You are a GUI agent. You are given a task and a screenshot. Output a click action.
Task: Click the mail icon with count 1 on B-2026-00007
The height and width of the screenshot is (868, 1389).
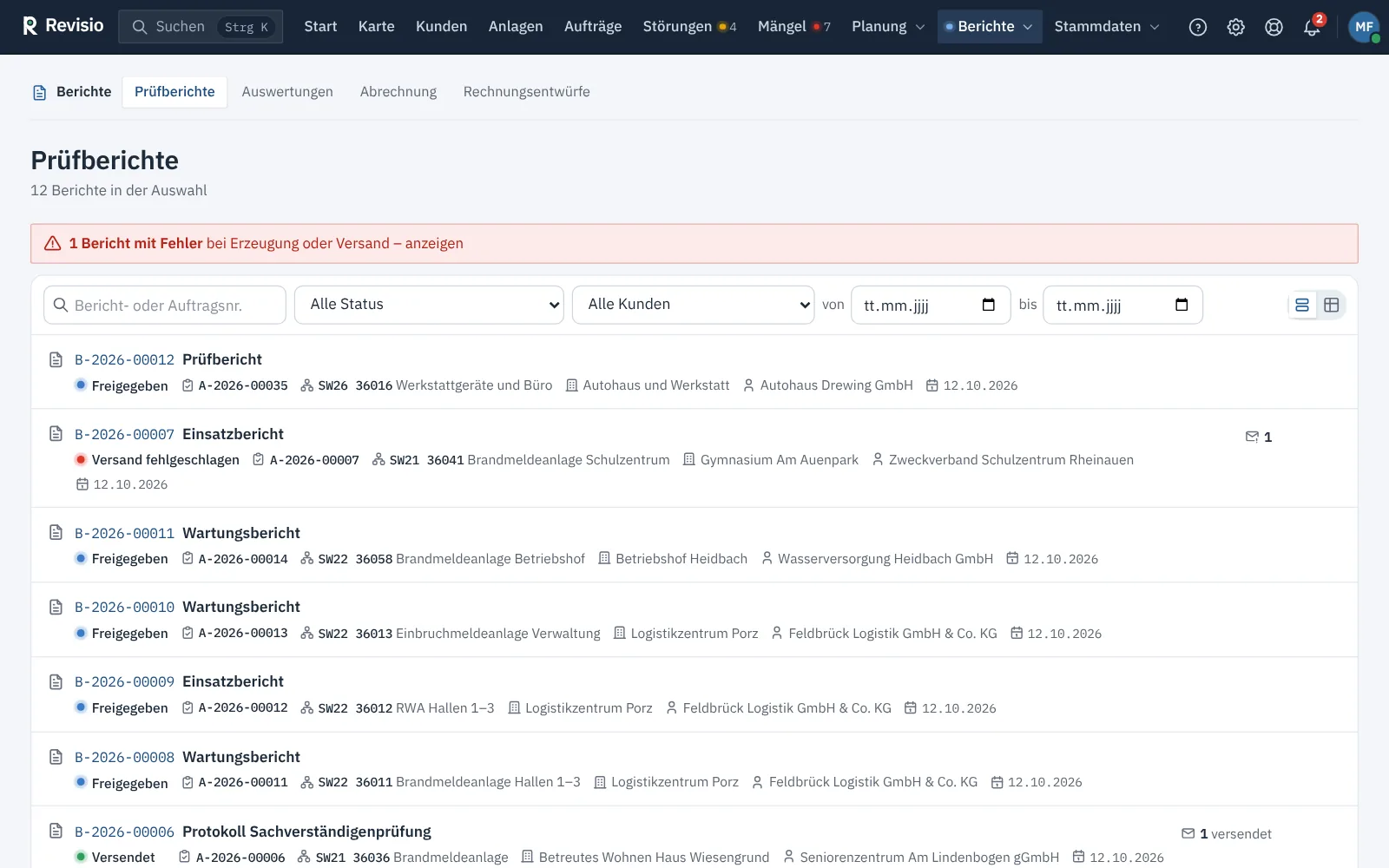click(x=1259, y=437)
